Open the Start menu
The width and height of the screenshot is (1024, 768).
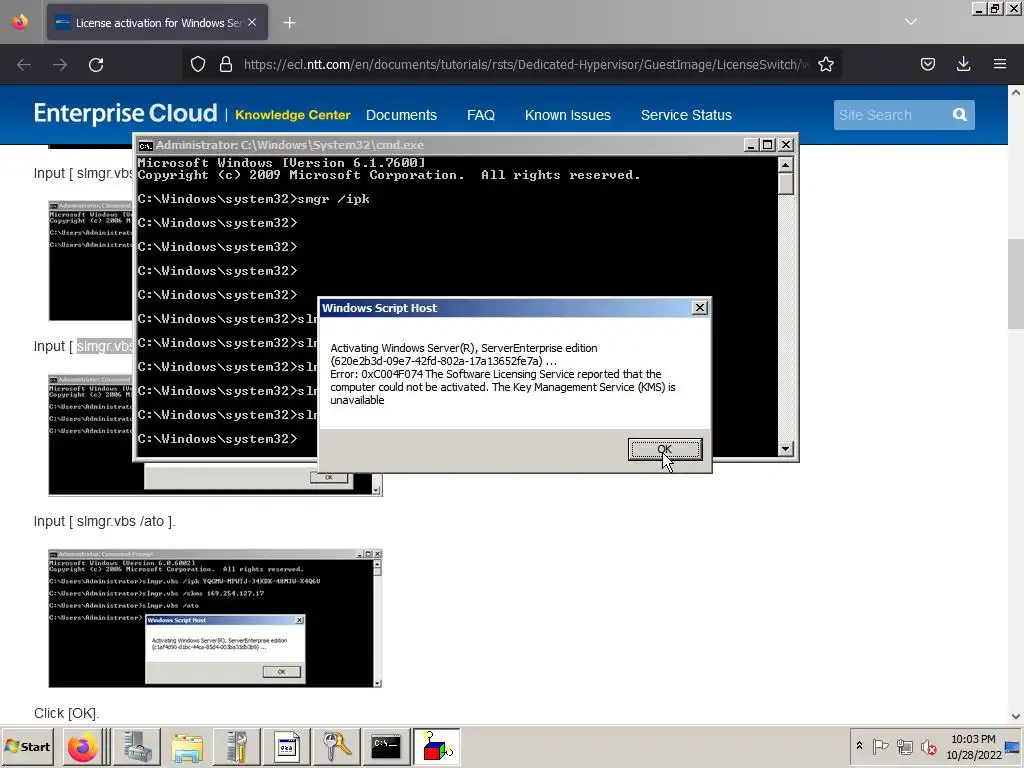[27, 746]
